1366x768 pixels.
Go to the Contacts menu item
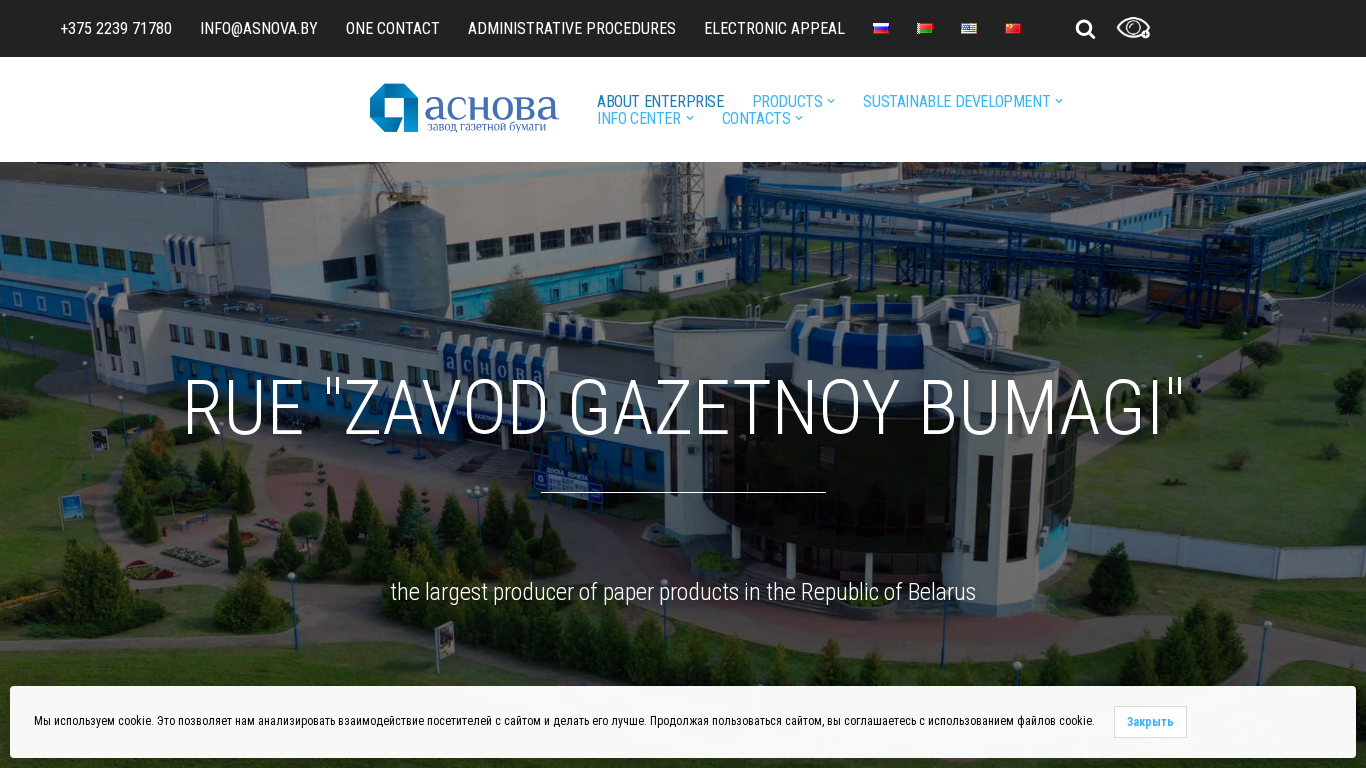point(756,118)
